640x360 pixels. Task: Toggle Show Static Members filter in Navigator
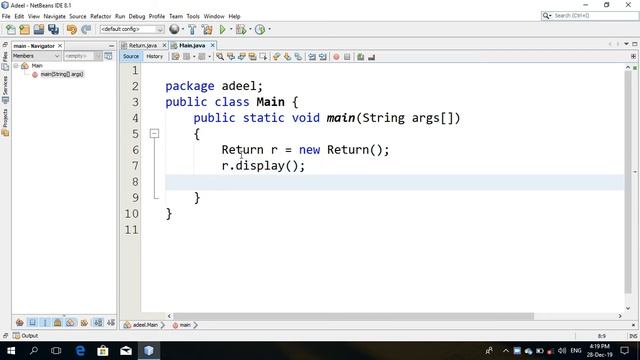pos(45,322)
